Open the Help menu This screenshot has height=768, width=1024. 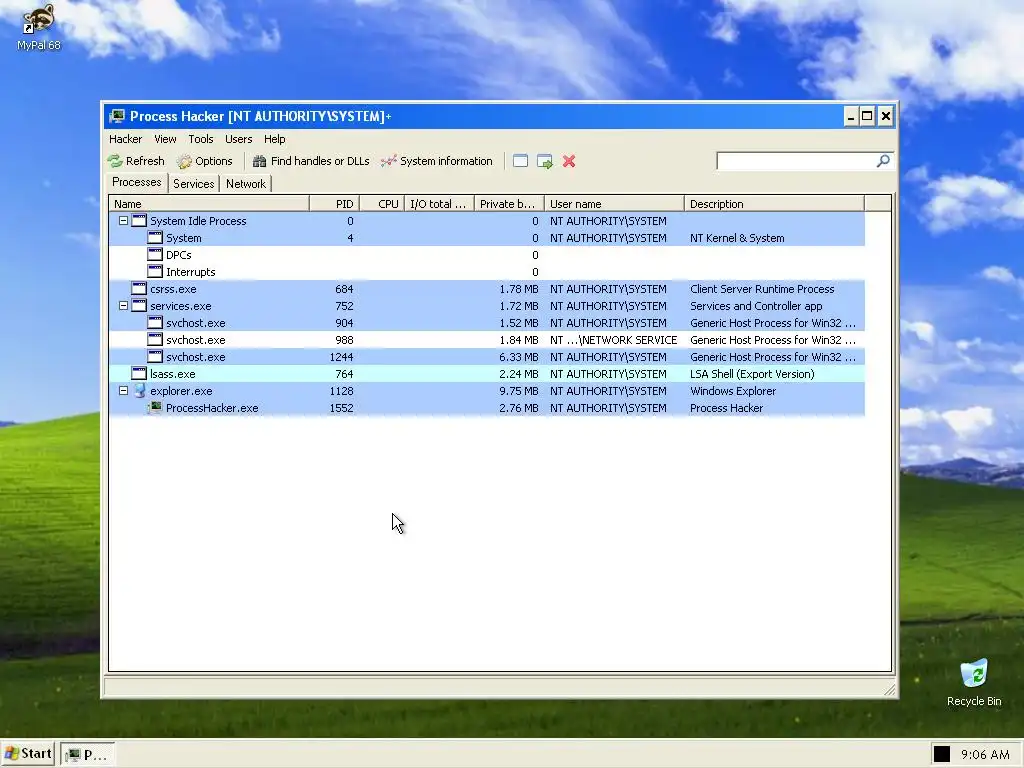click(x=274, y=139)
